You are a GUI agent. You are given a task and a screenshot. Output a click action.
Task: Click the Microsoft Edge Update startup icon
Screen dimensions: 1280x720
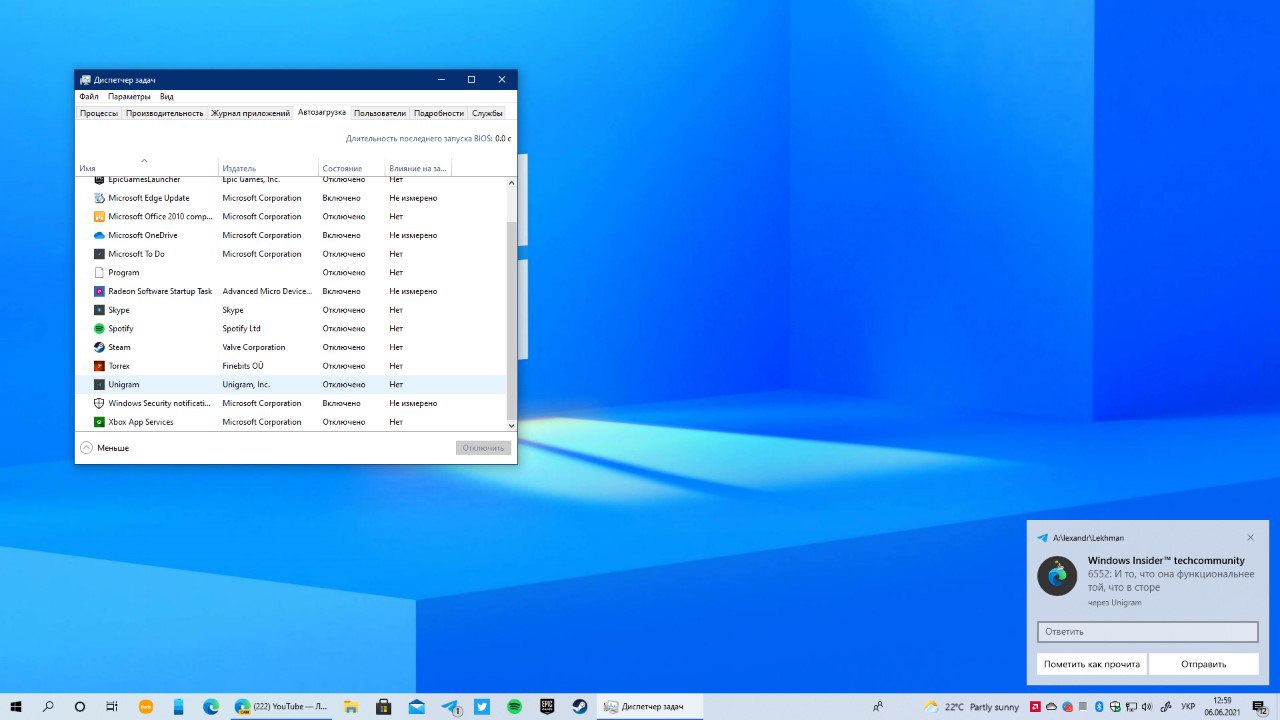click(x=99, y=198)
